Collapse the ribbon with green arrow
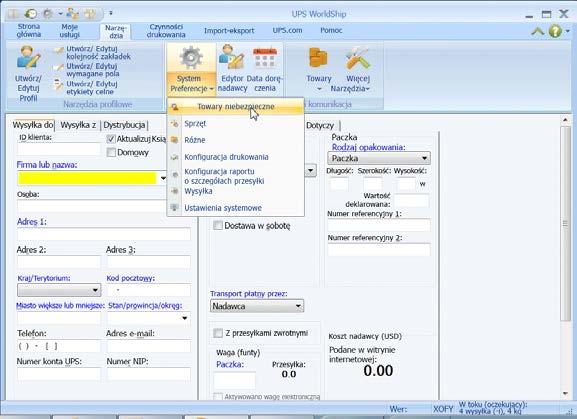The width and height of the screenshot is (577, 419). (538, 31)
